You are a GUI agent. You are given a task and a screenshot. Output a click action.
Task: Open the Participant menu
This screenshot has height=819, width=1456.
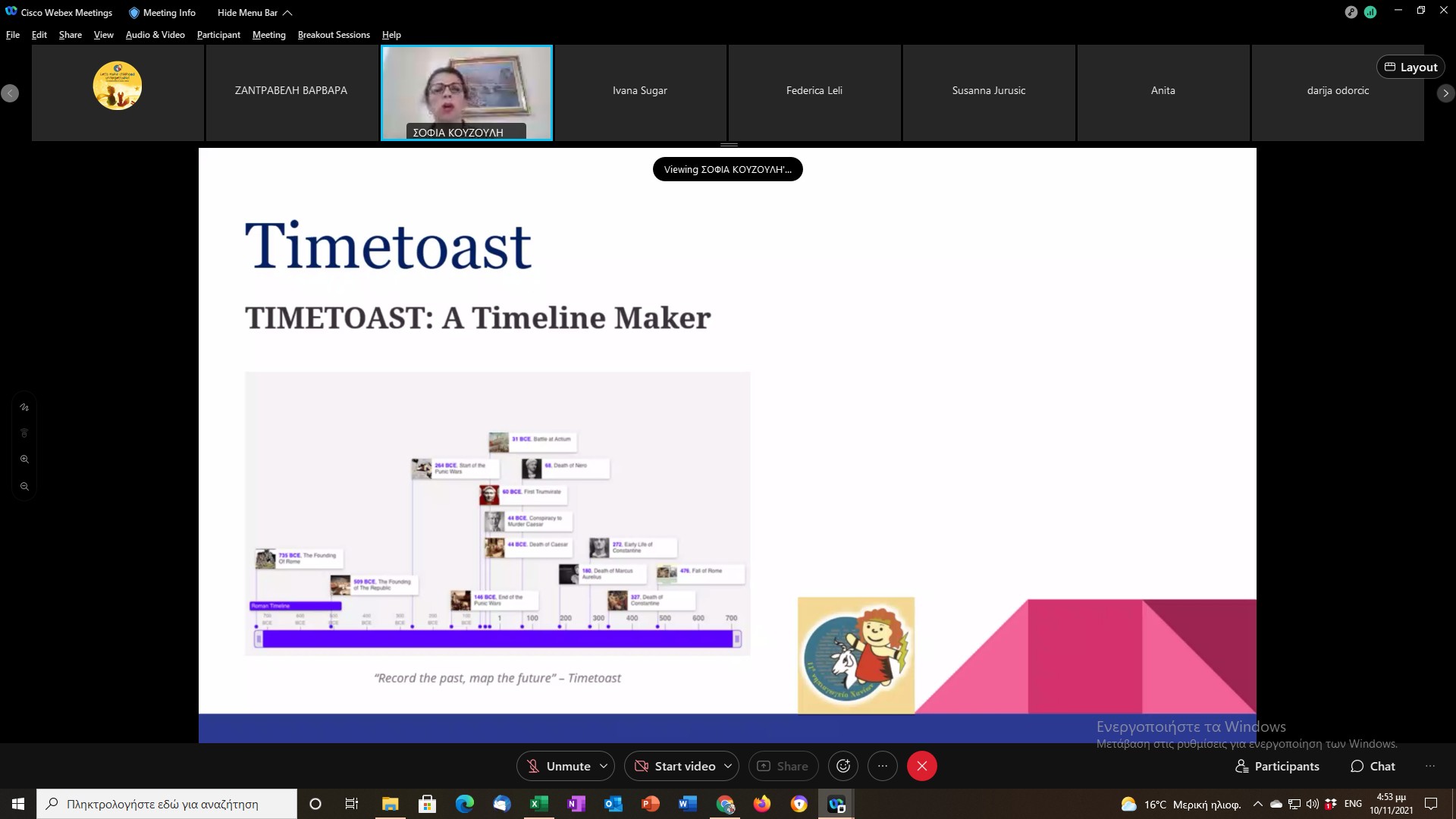click(218, 35)
